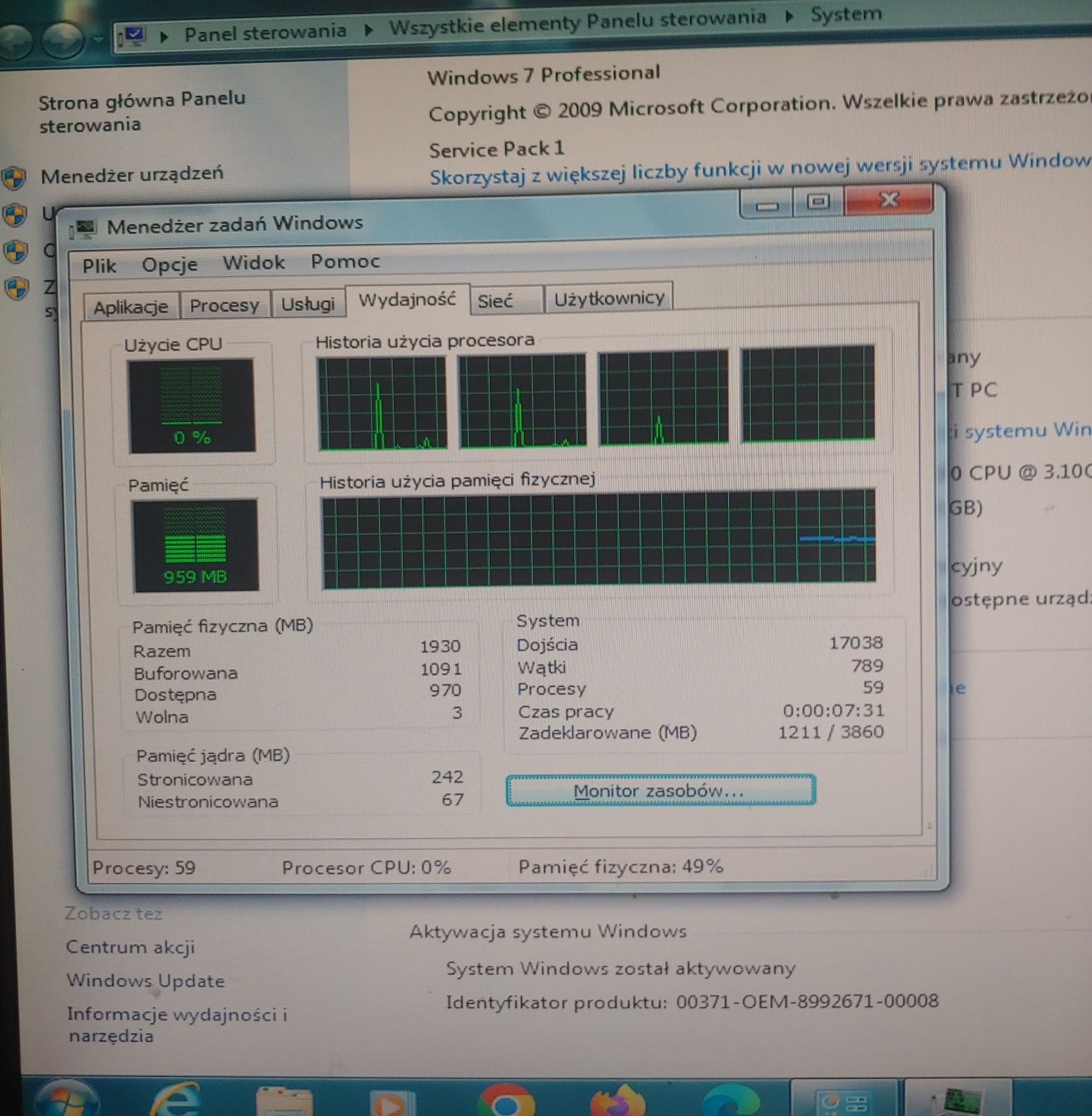
Task: Open the recent pages dropdown next to Forward
Action: 98,40
